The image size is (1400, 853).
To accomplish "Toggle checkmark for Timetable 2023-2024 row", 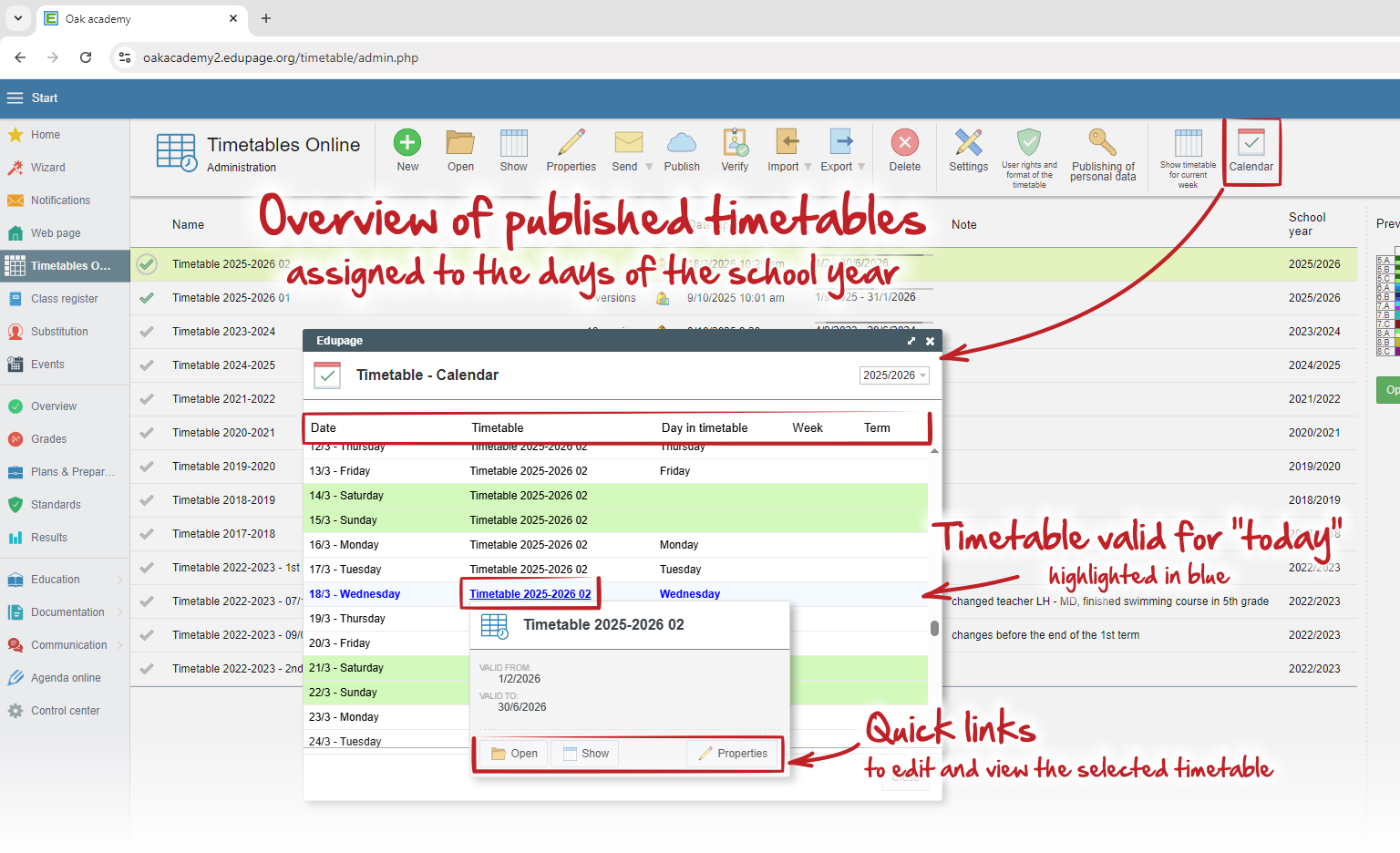I will pos(147,332).
